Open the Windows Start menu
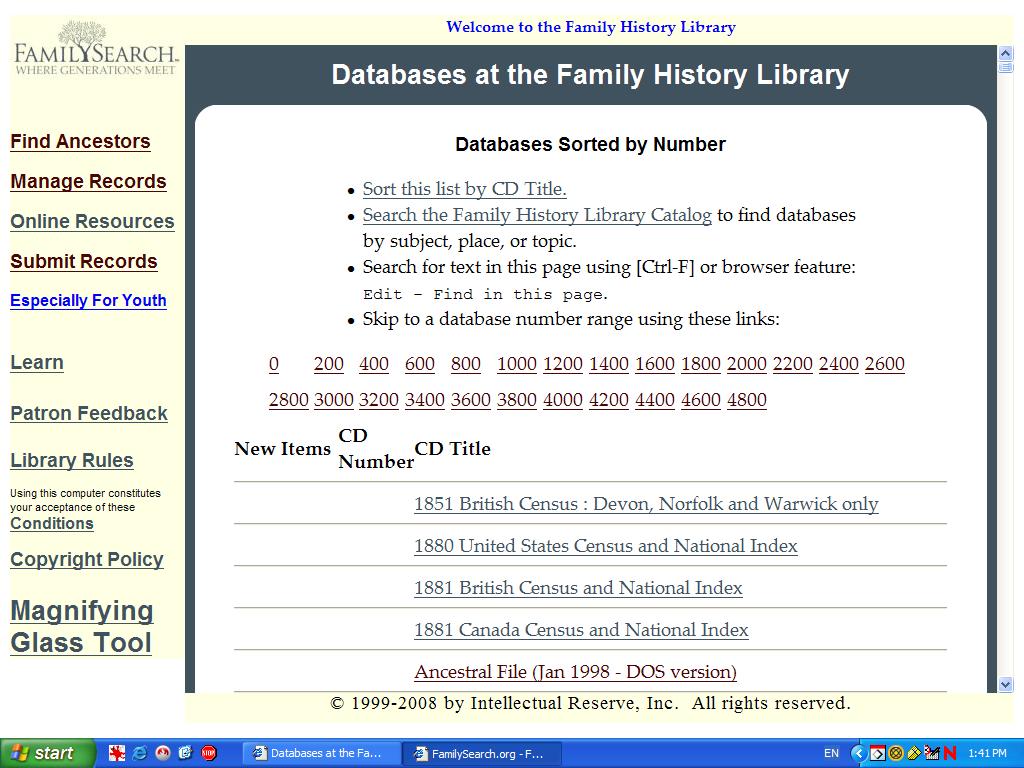This screenshot has height=768, width=1024. [47, 753]
